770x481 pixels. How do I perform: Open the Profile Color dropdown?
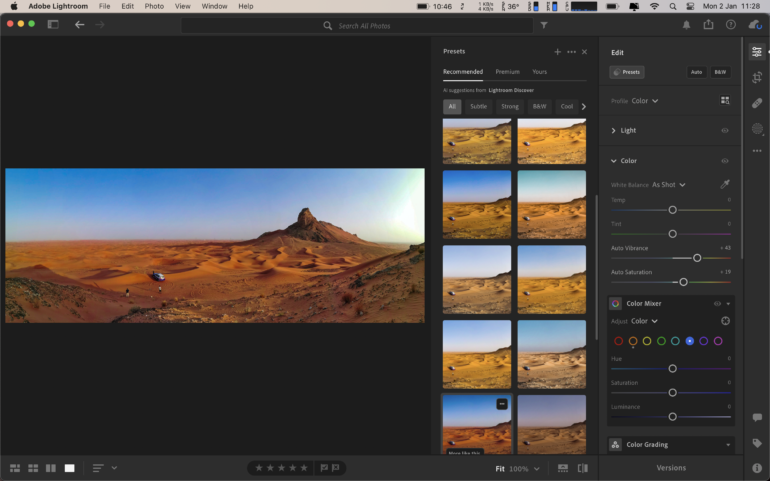pyautogui.click(x=644, y=101)
